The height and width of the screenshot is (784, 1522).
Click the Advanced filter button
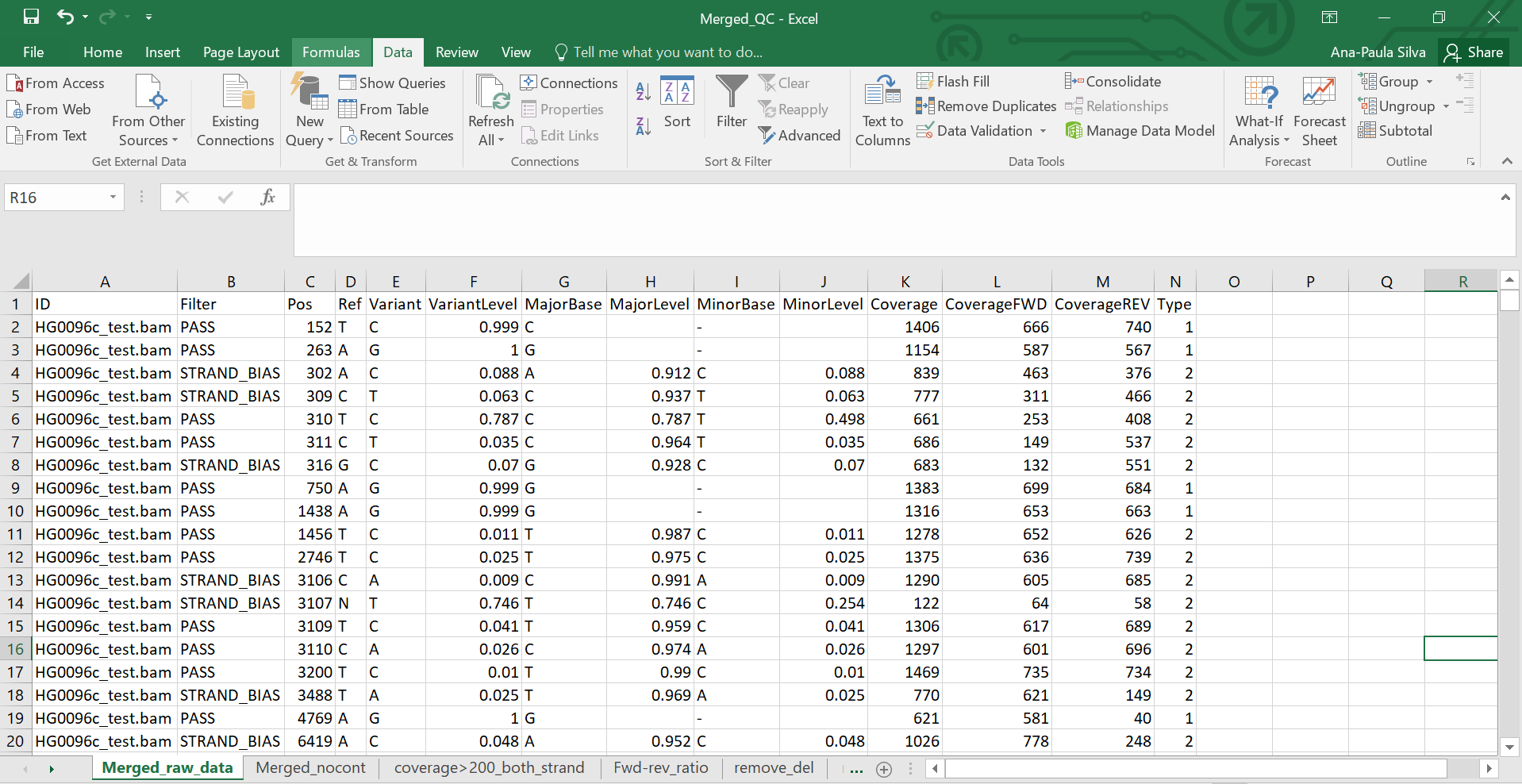pos(799,136)
